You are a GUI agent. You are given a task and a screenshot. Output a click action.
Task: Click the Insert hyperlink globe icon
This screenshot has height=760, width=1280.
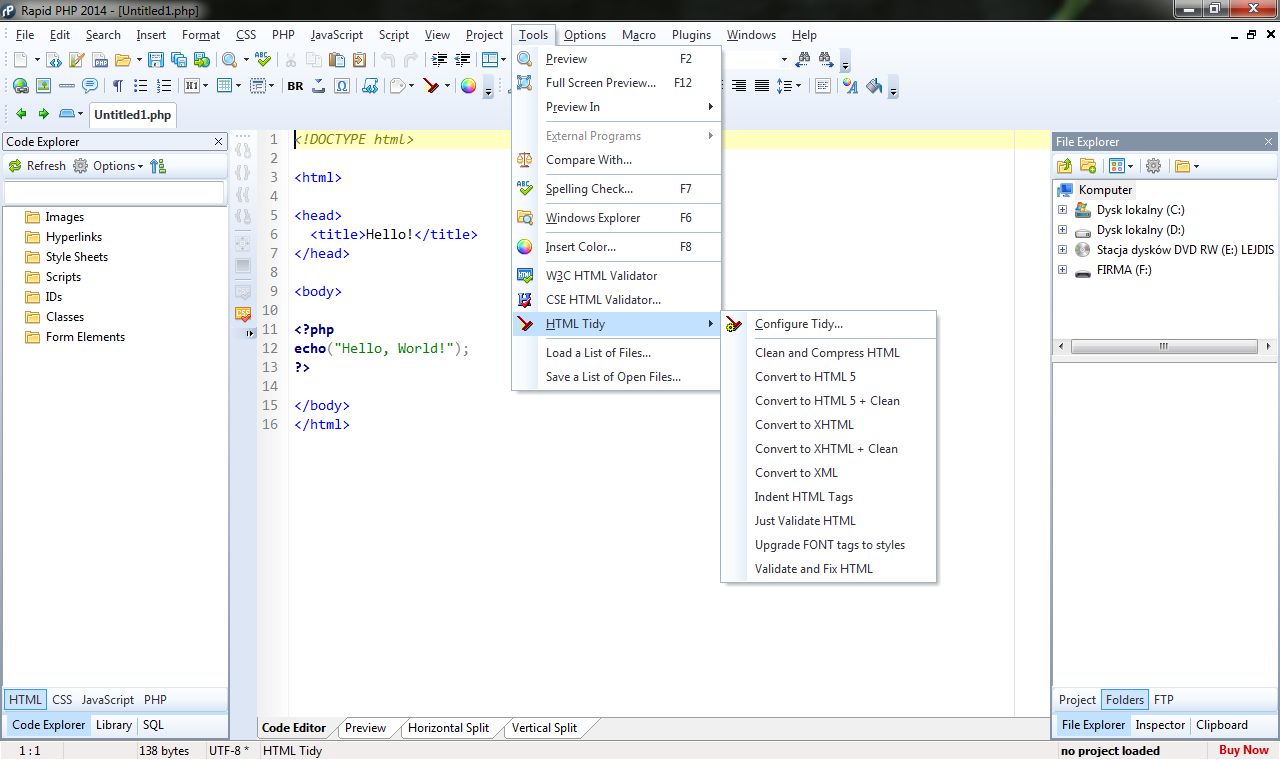coord(20,86)
